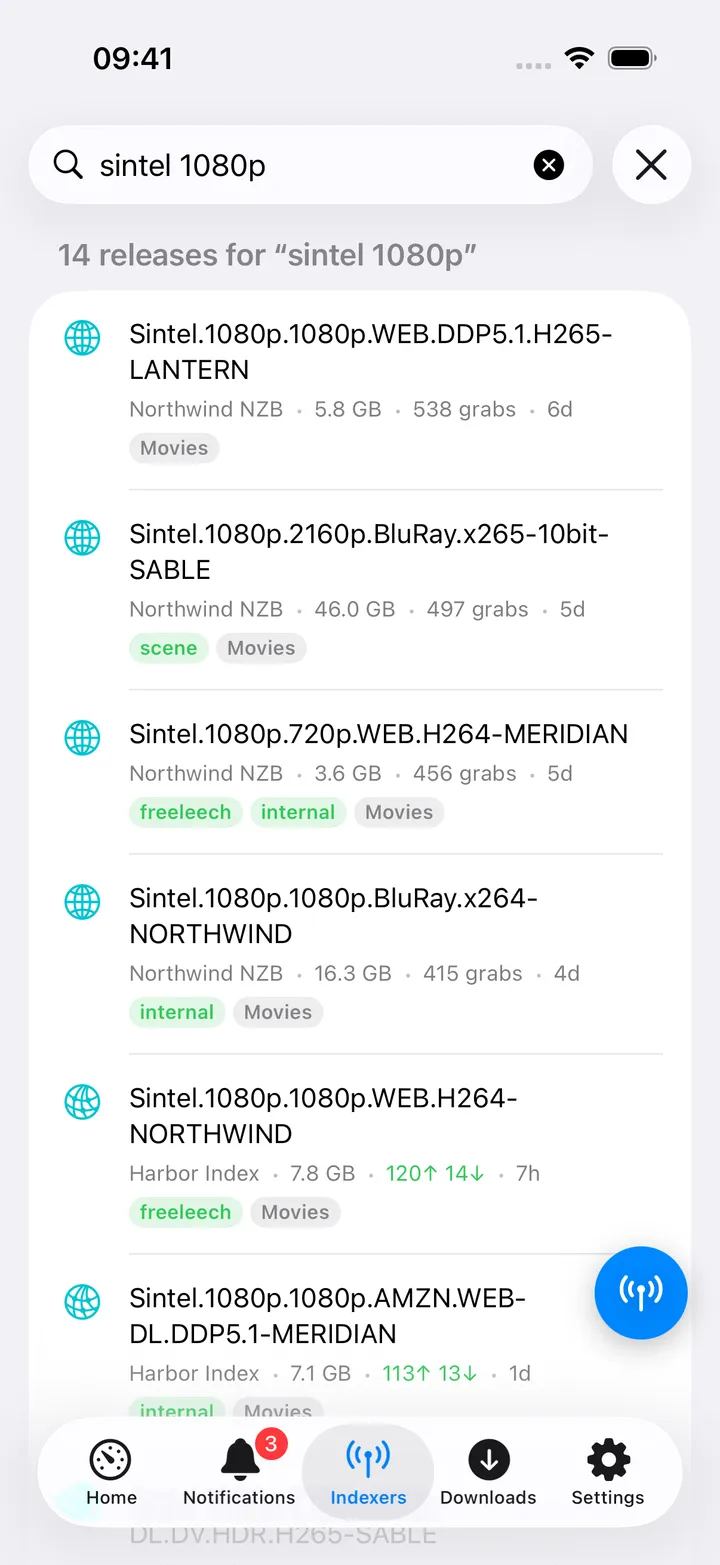Open the AMZN WEB-DL DDP5.1-MERIDIAN release
This screenshot has width=720, height=1565.
tap(360, 1340)
